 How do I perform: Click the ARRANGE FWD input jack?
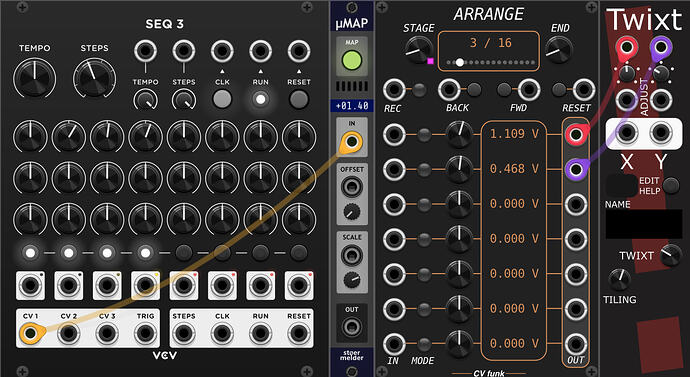pyautogui.click(x=529, y=90)
